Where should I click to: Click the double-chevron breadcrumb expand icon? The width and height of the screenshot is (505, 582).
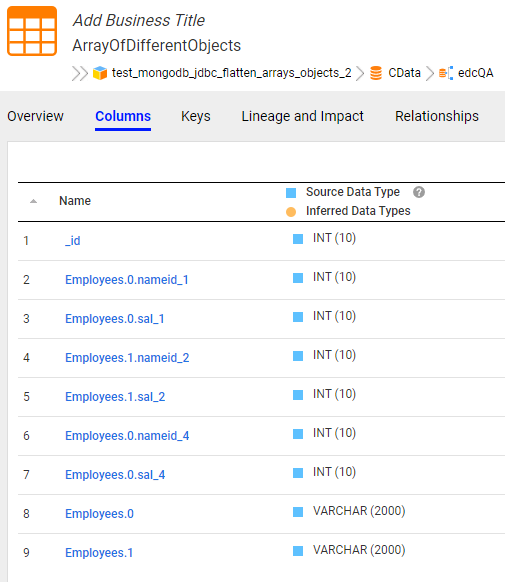click(x=80, y=73)
